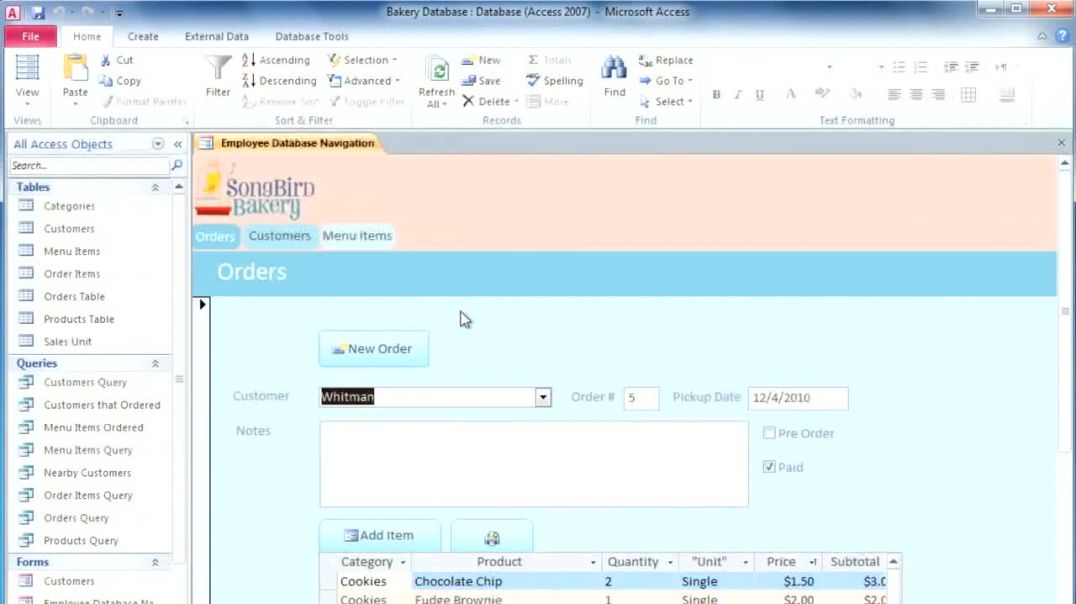Sort records Ascending
This screenshot has width=1076, height=604.
(x=276, y=60)
